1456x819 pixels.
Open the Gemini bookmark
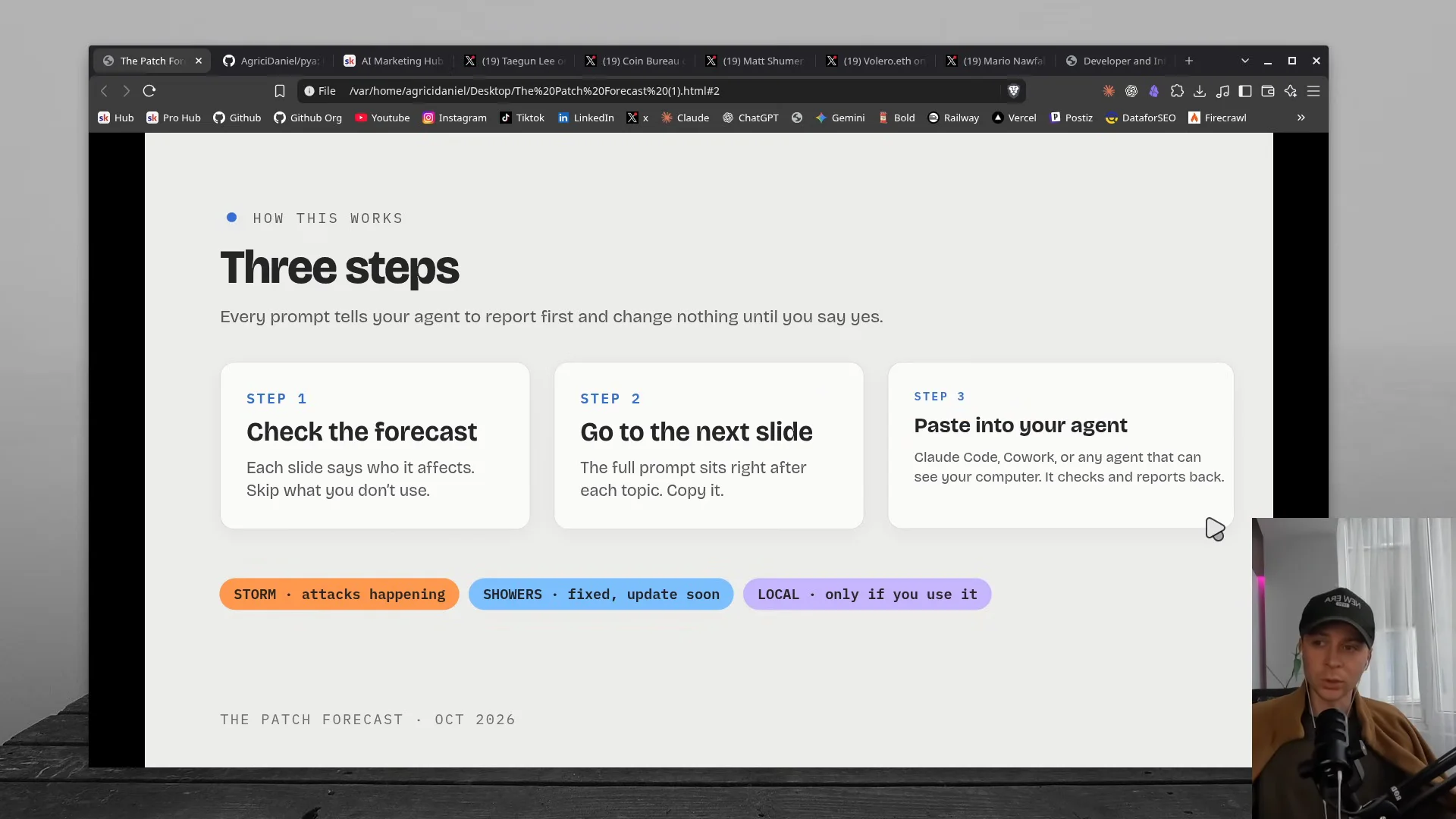[x=839, y=118]
